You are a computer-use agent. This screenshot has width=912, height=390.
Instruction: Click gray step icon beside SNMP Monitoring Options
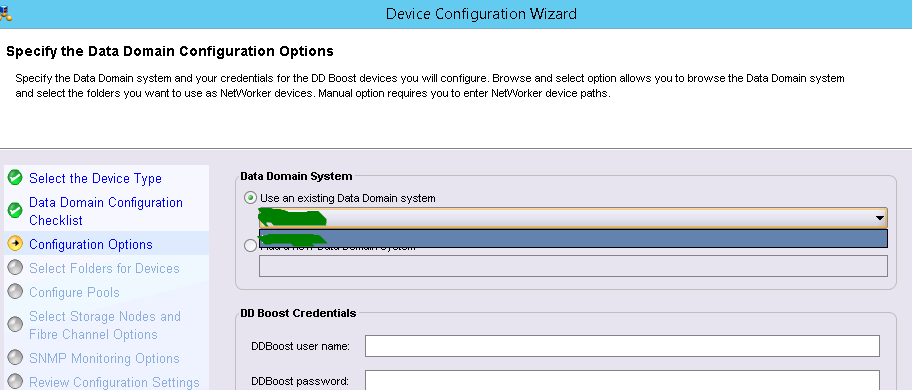tap(15, 357)
